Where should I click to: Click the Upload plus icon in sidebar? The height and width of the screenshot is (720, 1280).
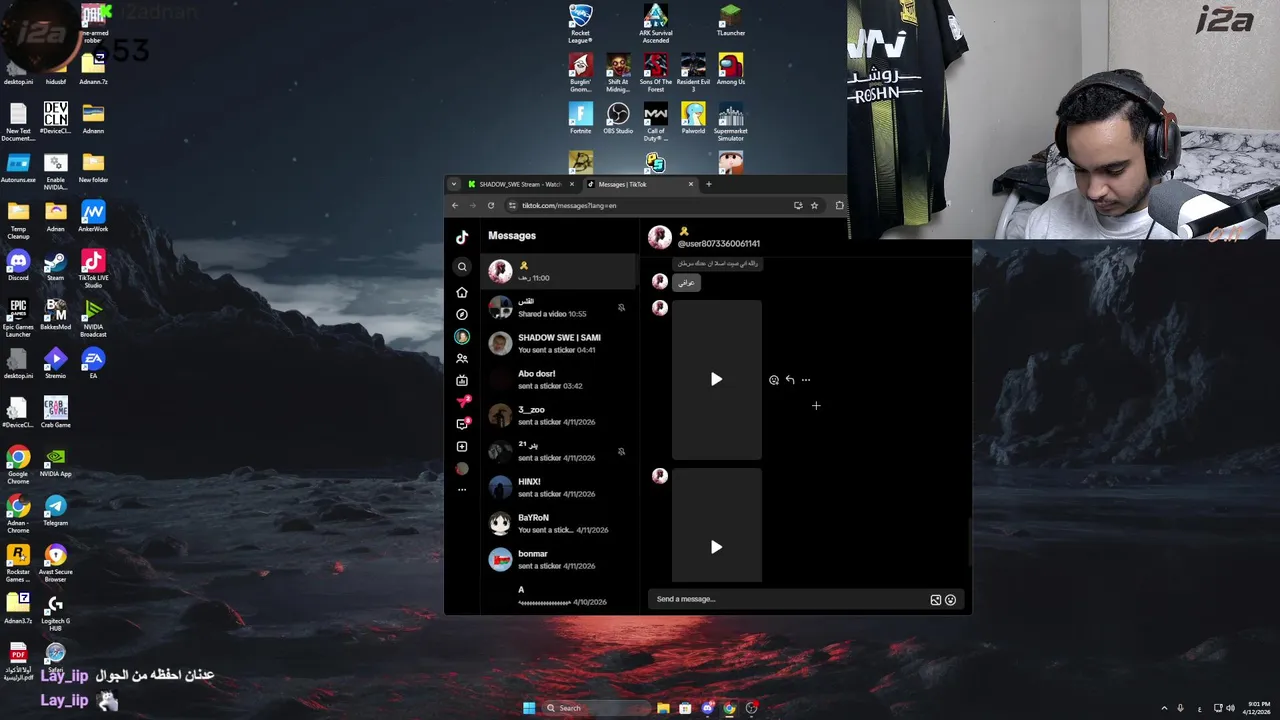[x=462, y=446]
